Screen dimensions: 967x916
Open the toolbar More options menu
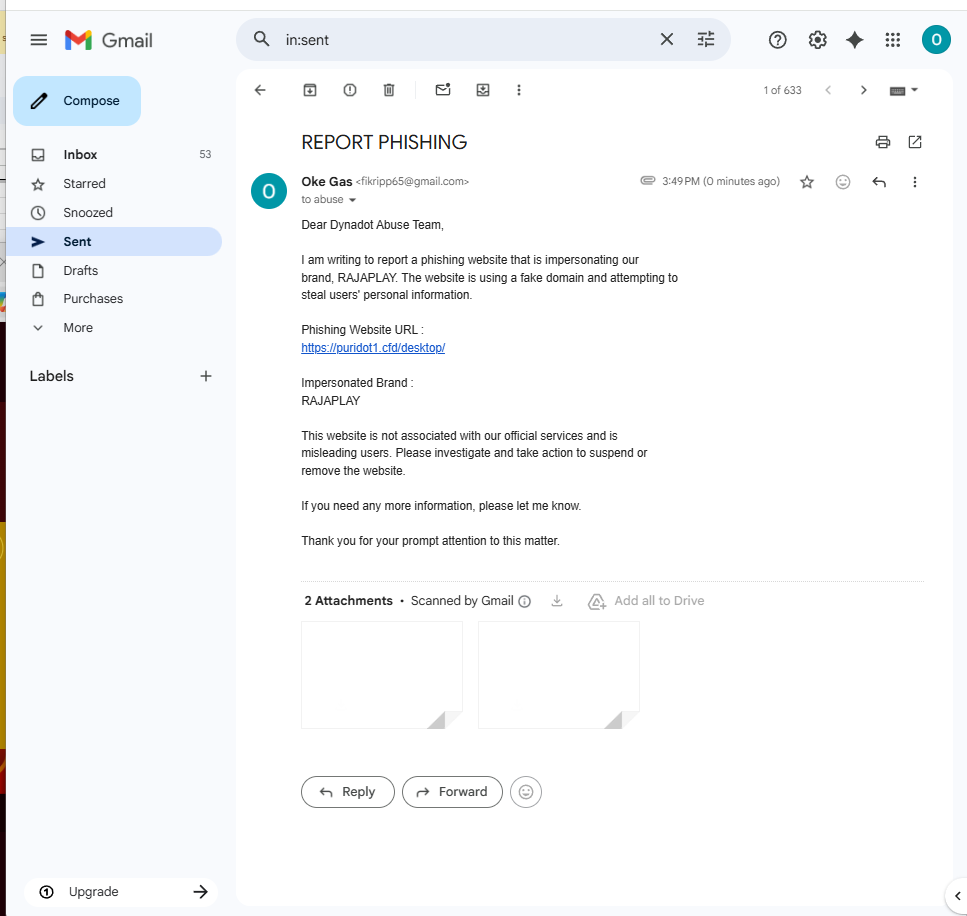click(519, 90)
